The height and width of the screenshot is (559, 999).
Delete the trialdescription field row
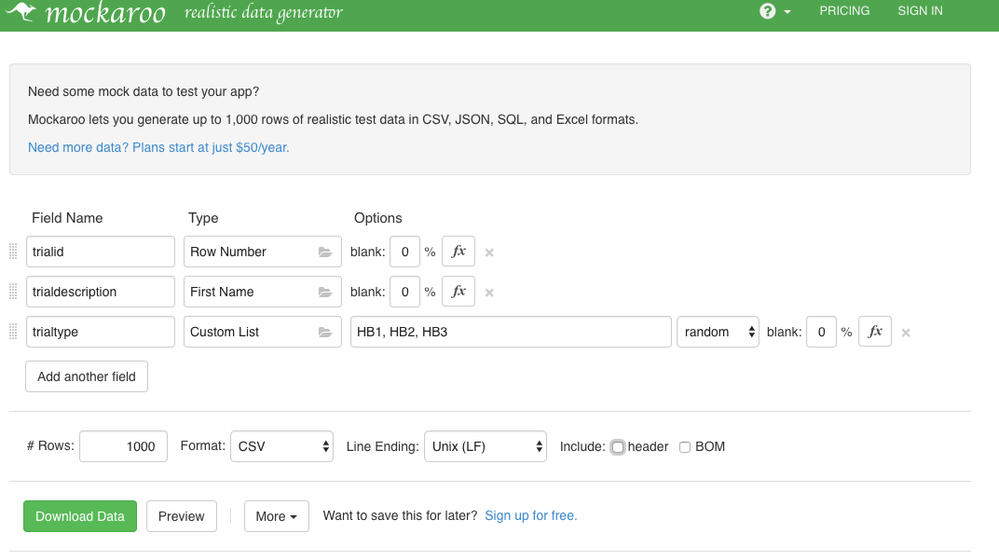pos(489,293)
